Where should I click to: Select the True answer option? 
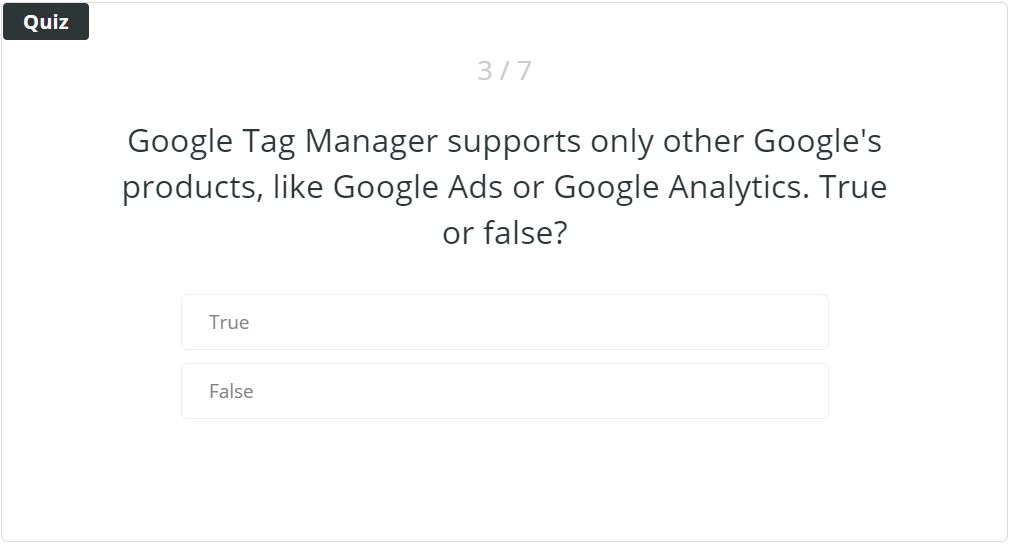coord(505,322)
